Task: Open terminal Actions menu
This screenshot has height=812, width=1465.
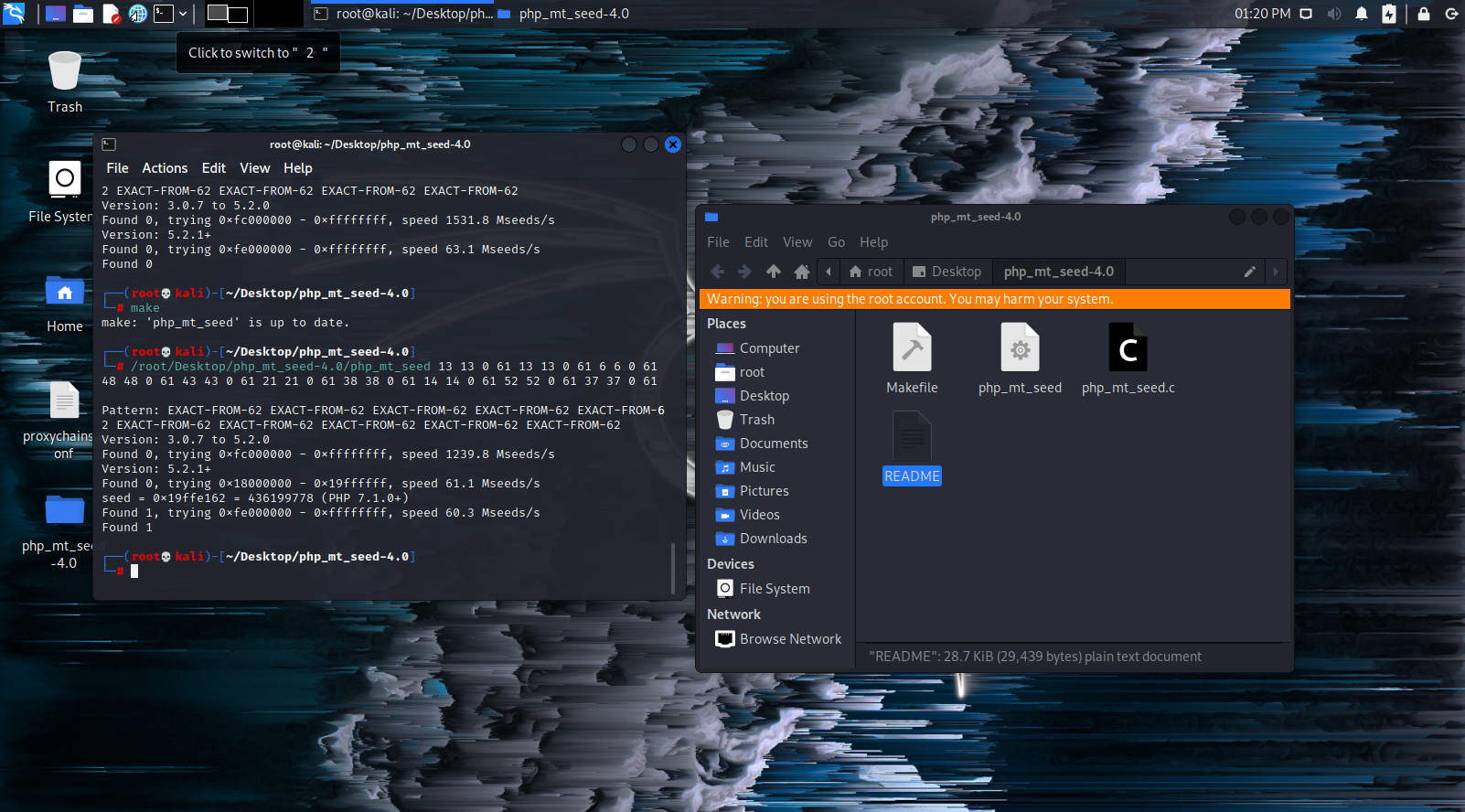Action: [165, 168]
